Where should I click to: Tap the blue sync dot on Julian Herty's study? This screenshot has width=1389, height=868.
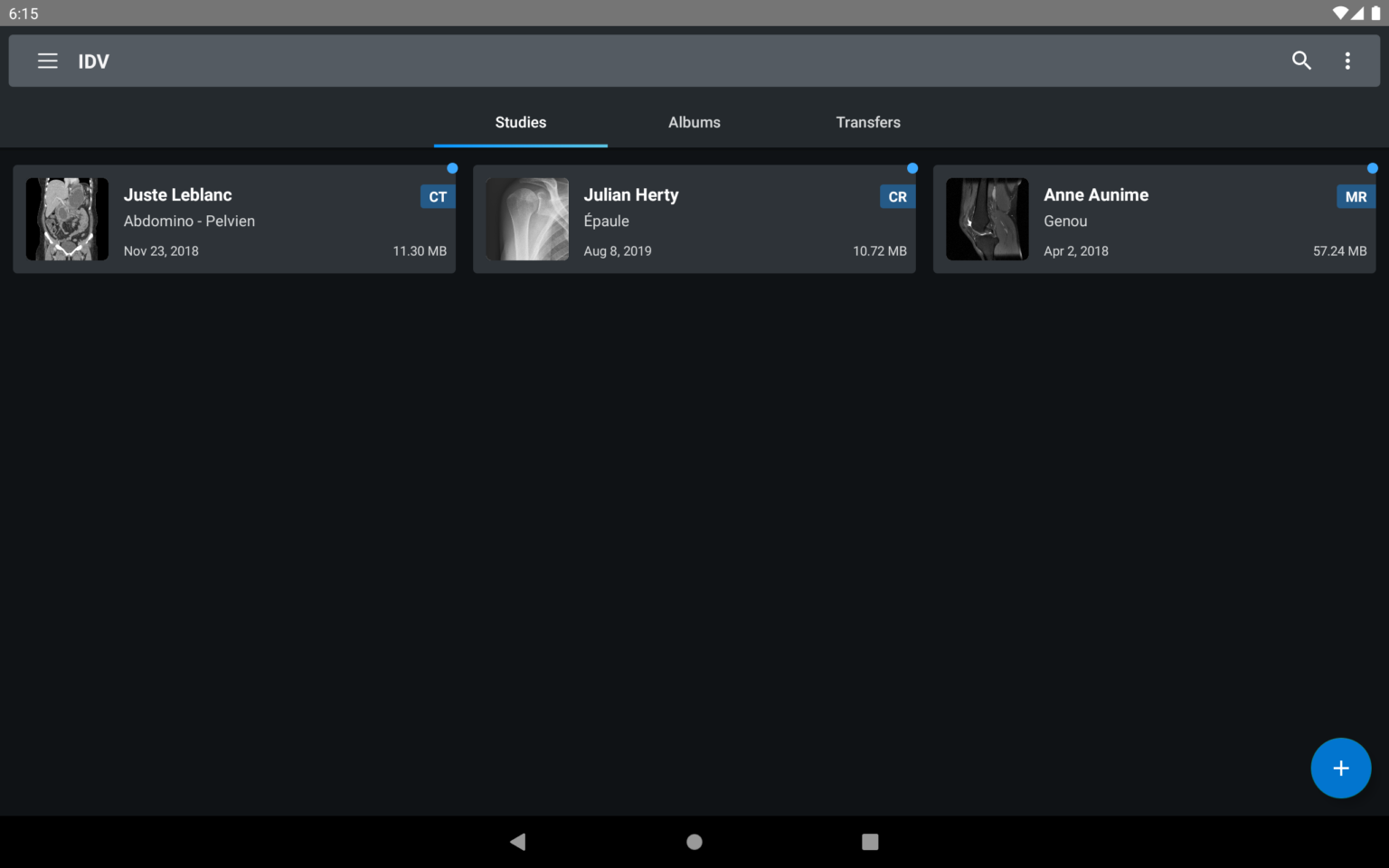(x=912, y=168)
